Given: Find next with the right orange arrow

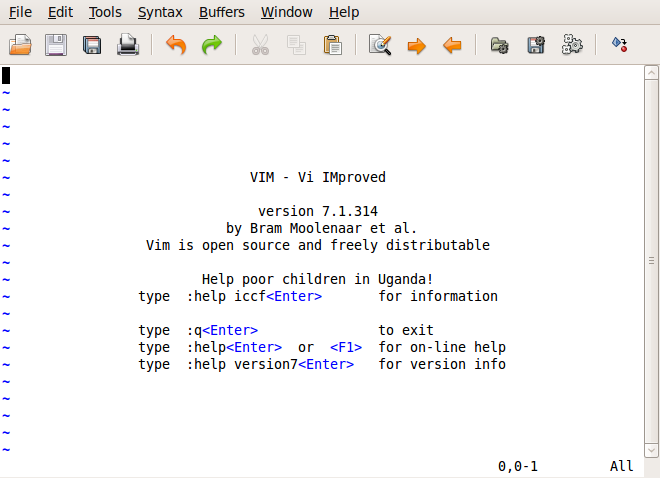Looking at the screenshot, I should (416, 45).
